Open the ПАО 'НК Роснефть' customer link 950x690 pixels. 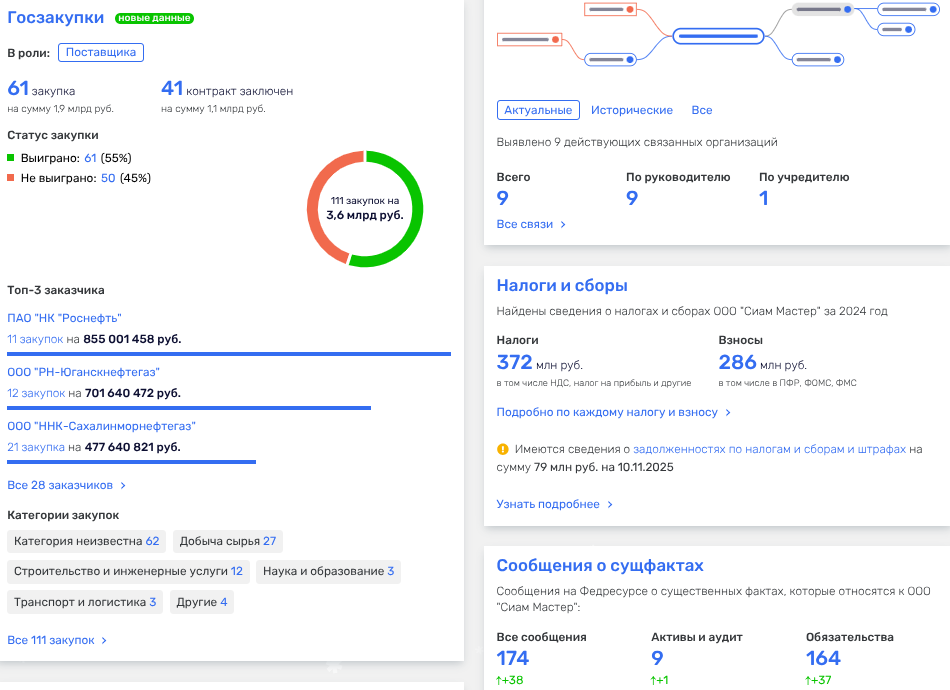pos(64,318)
